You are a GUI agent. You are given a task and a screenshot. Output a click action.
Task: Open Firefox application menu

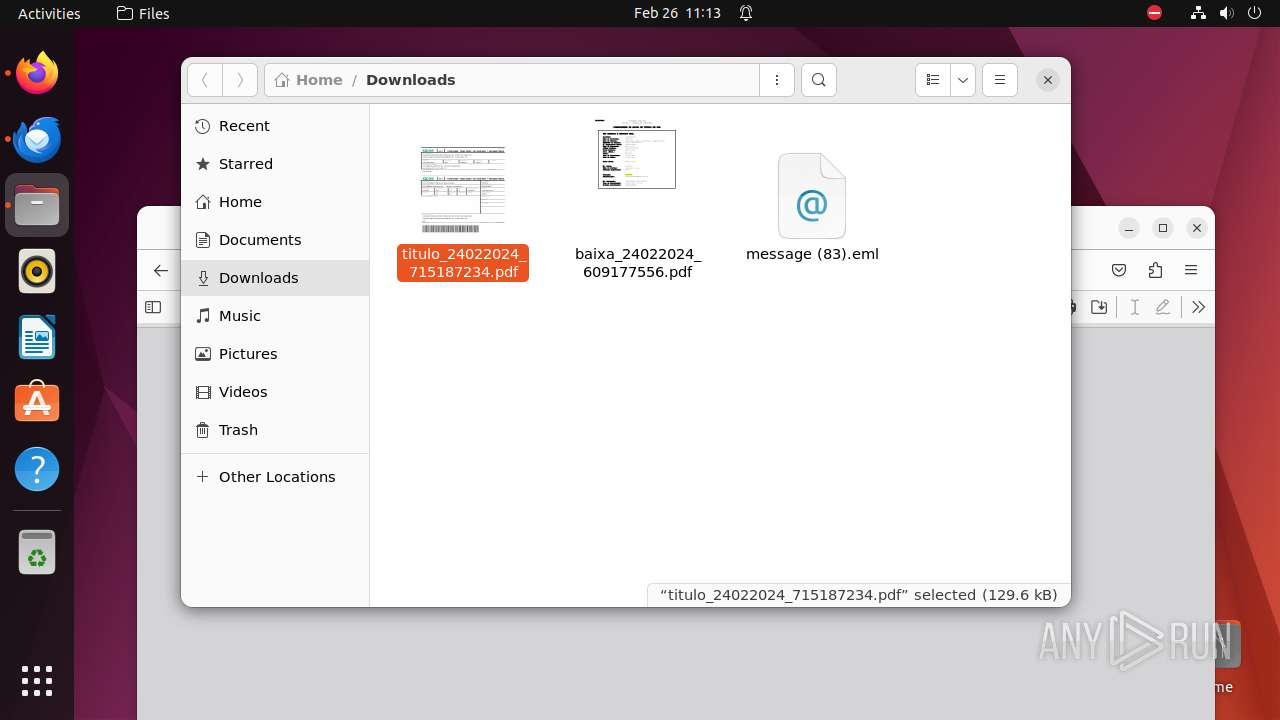1191,270
